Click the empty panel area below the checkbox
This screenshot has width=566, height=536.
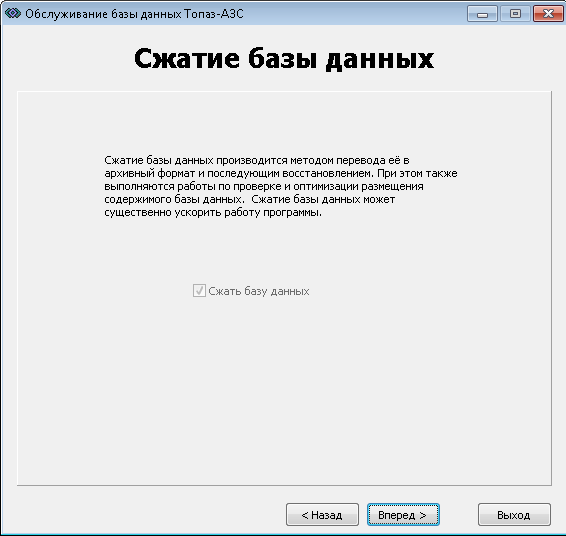point(284,390)
